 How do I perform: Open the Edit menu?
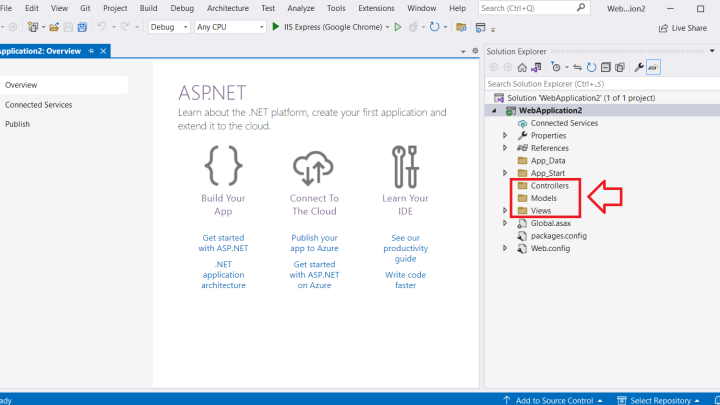pyautogui.click(x=32, y=8)
